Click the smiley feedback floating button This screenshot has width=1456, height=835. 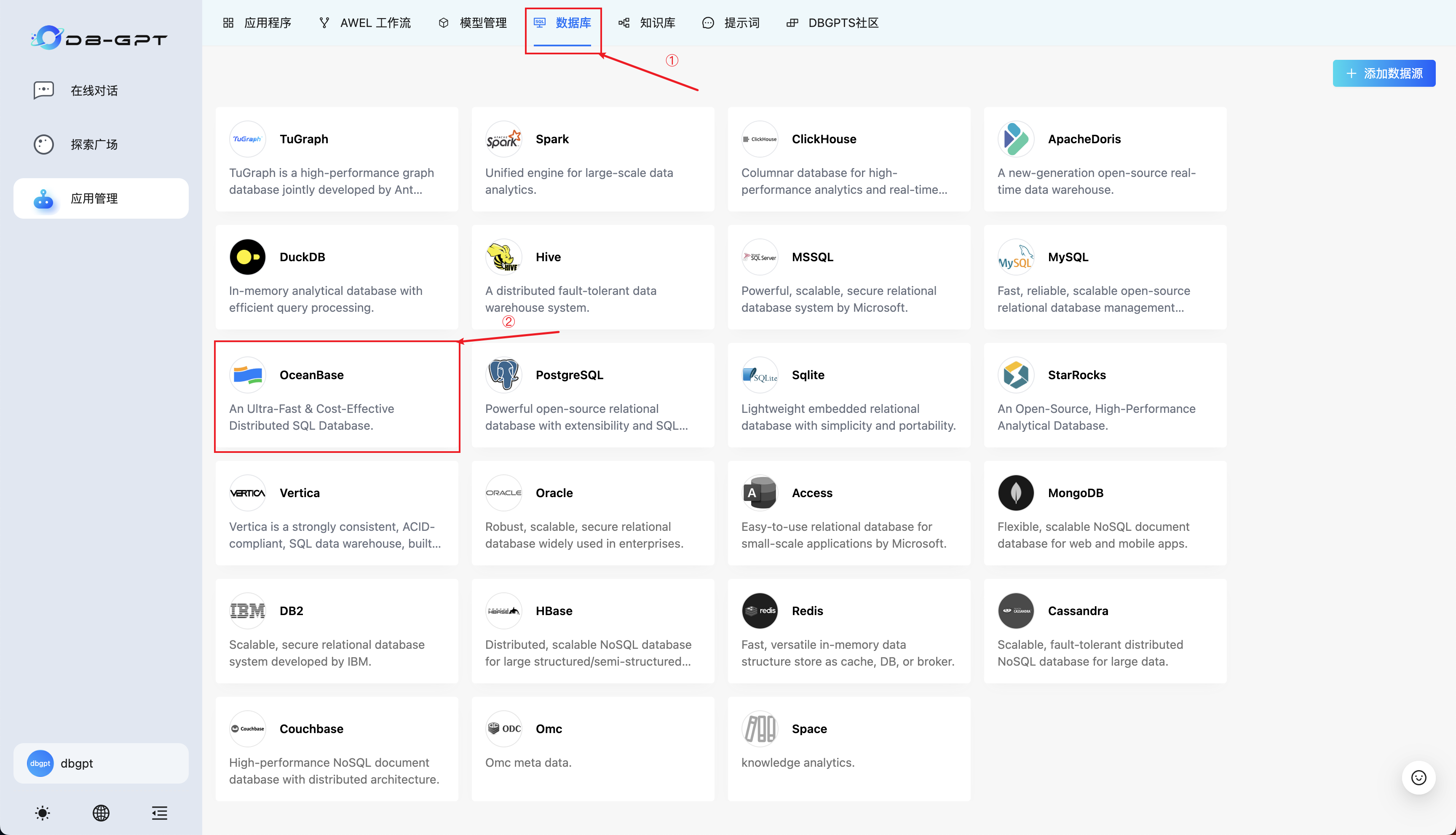[1418, 778]
